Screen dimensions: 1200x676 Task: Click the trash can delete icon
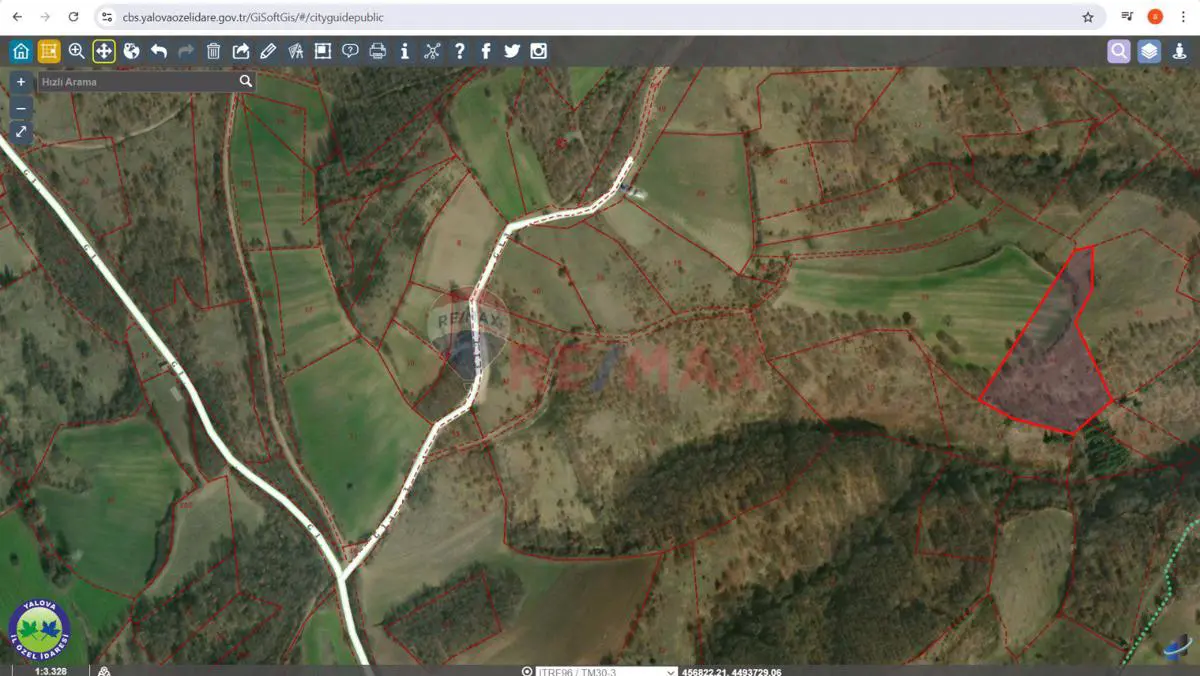pos(213,51)
